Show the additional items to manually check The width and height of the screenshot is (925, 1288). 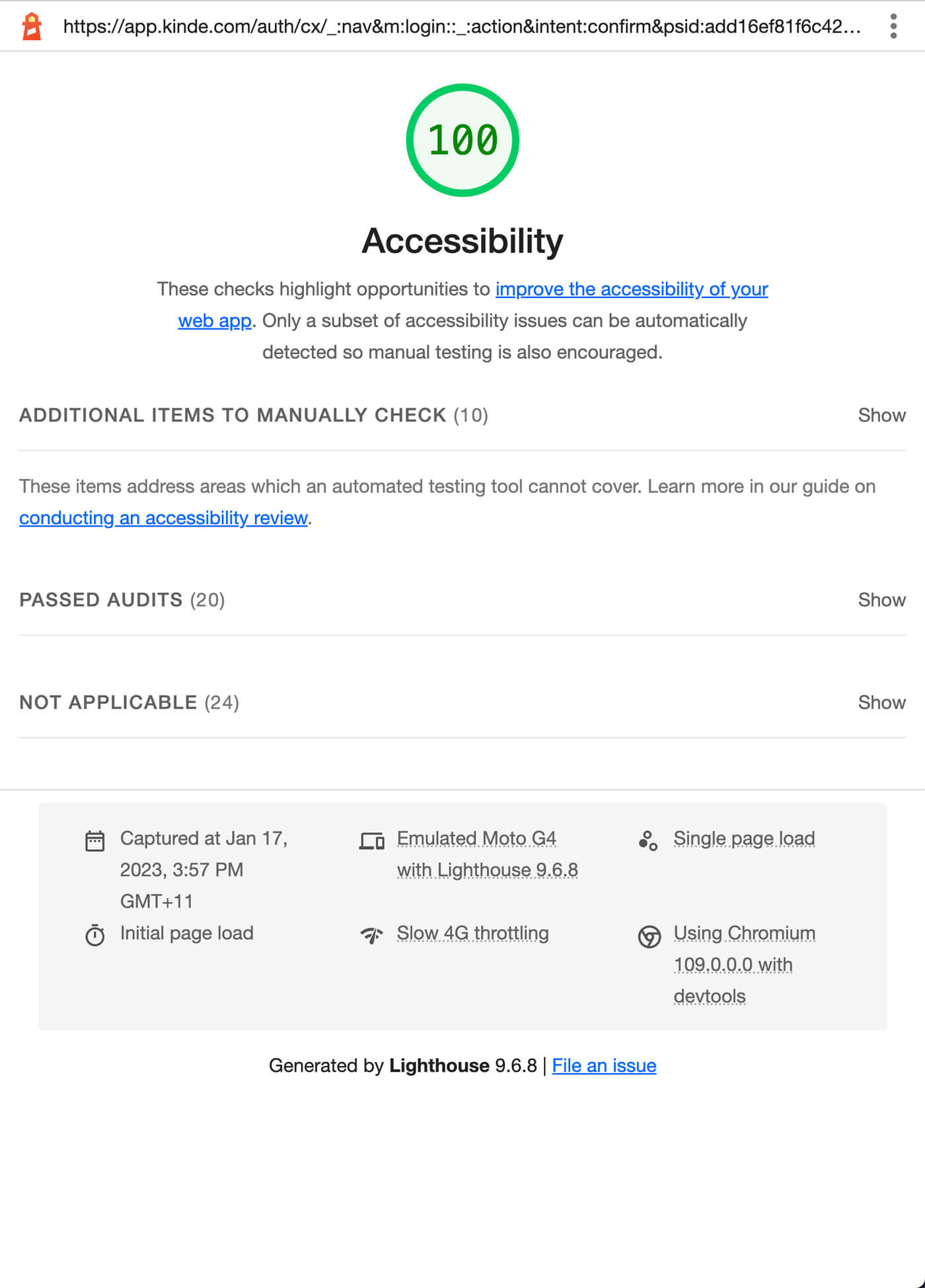881,415
